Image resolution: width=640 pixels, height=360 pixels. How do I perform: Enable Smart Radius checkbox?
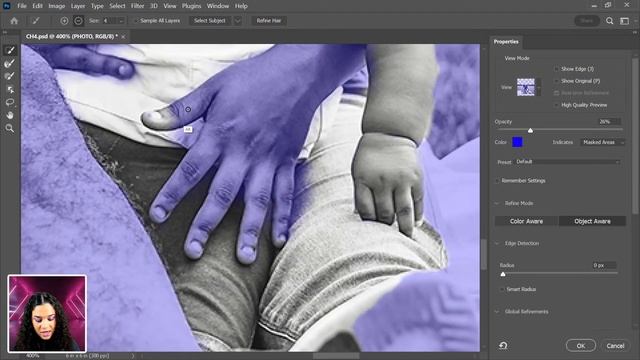click(x=502, y=289)
